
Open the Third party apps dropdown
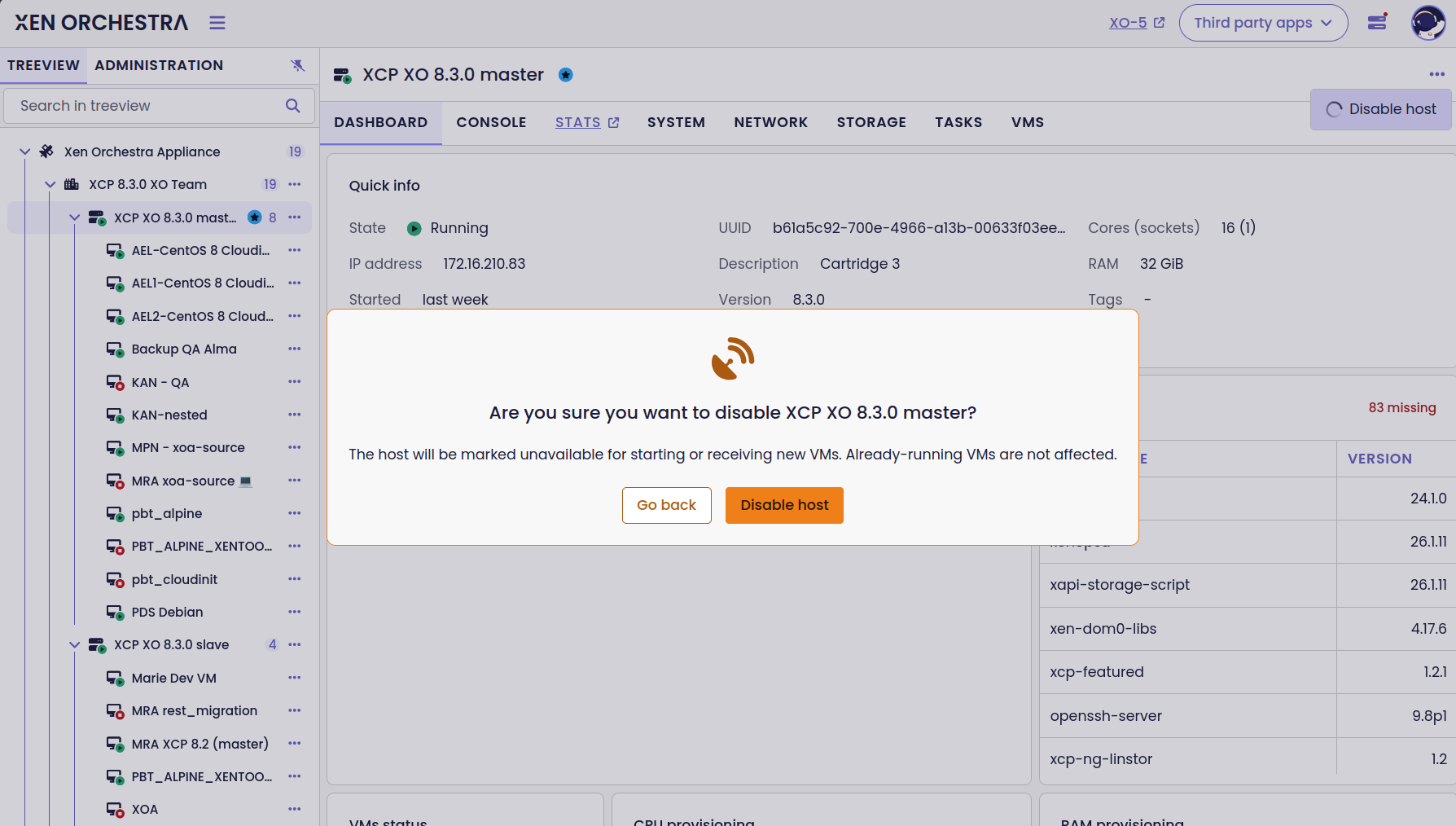(1263, 23)
